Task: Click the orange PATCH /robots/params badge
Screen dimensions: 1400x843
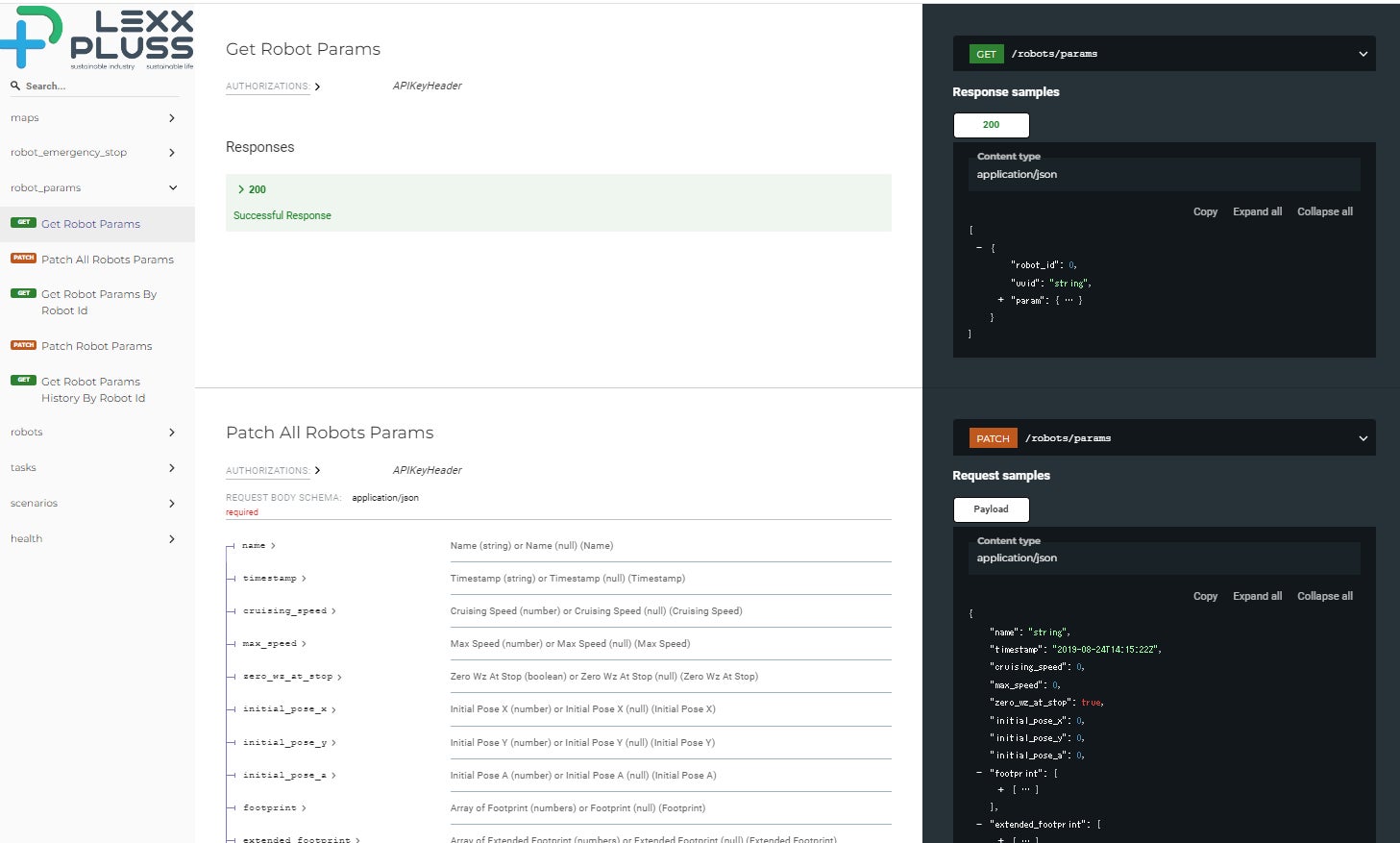Action: [993, 438]
